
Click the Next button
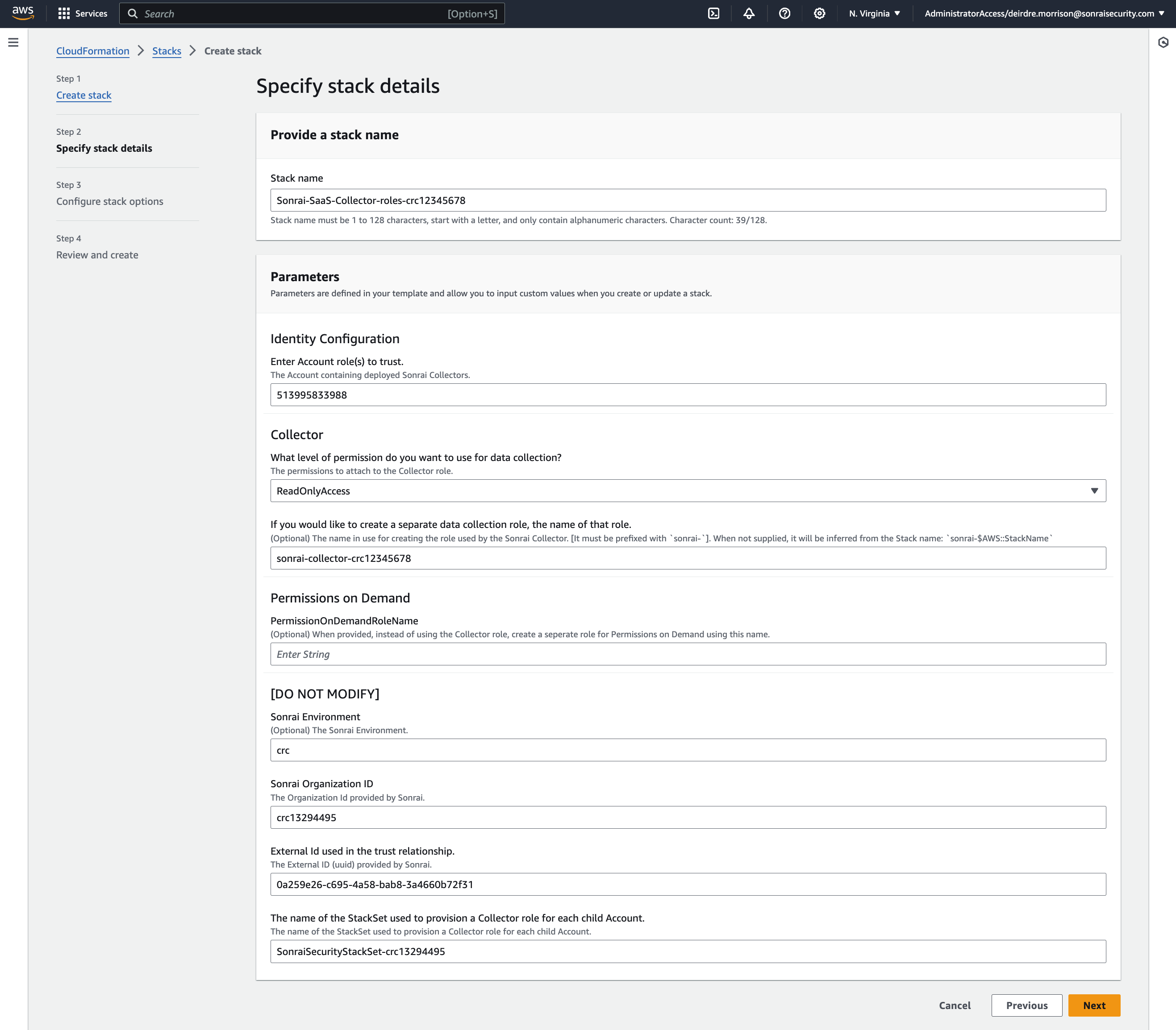1094,1005
